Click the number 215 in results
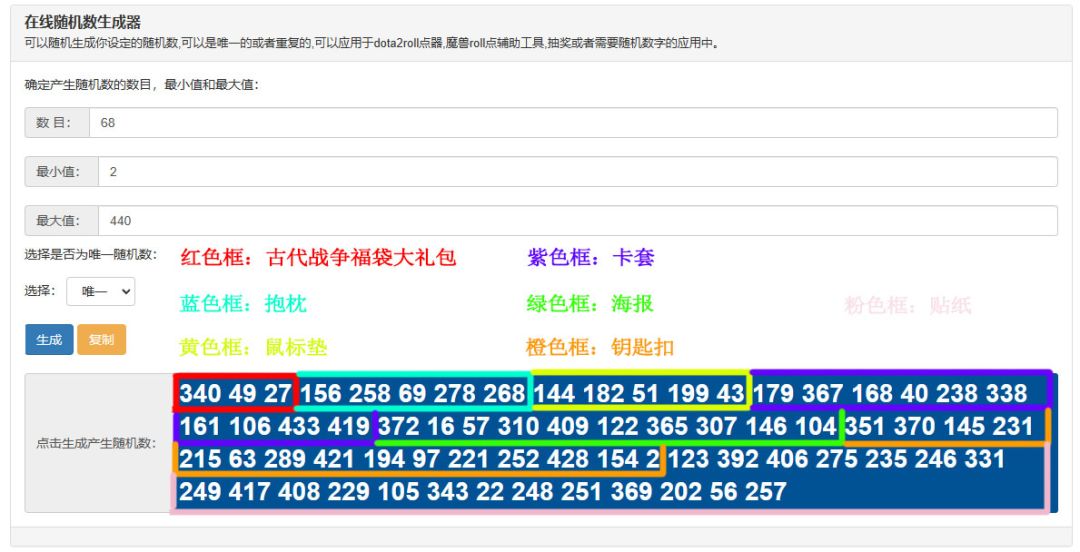The image size is (1080, 552). 200,459
